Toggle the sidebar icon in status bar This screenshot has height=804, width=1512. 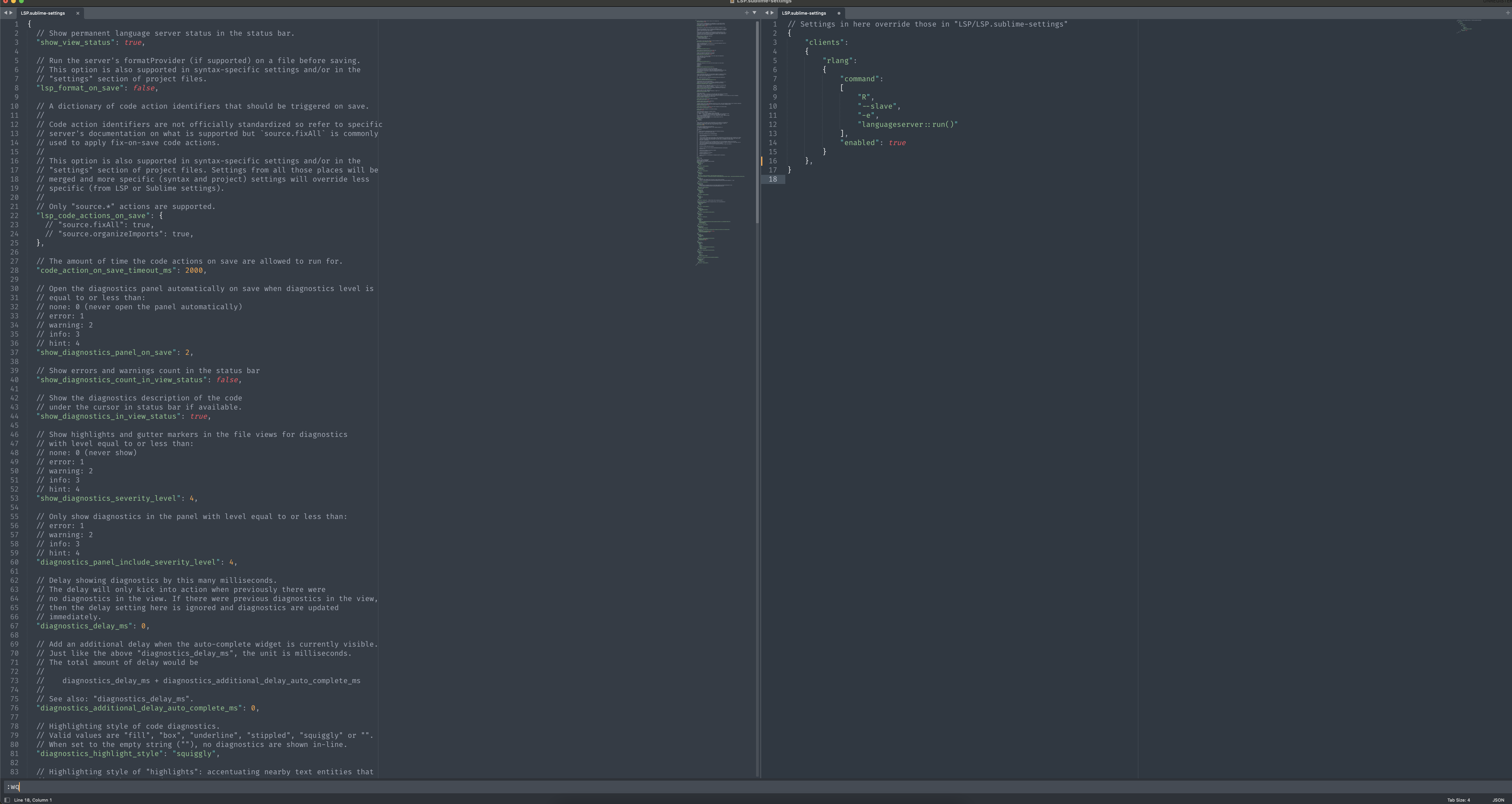[x=7, y=800]
